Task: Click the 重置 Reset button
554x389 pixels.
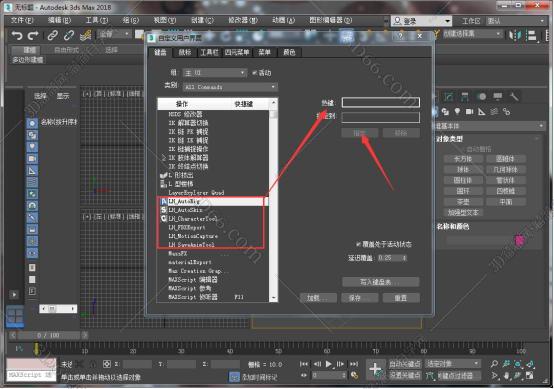Action: pos(401,298)
